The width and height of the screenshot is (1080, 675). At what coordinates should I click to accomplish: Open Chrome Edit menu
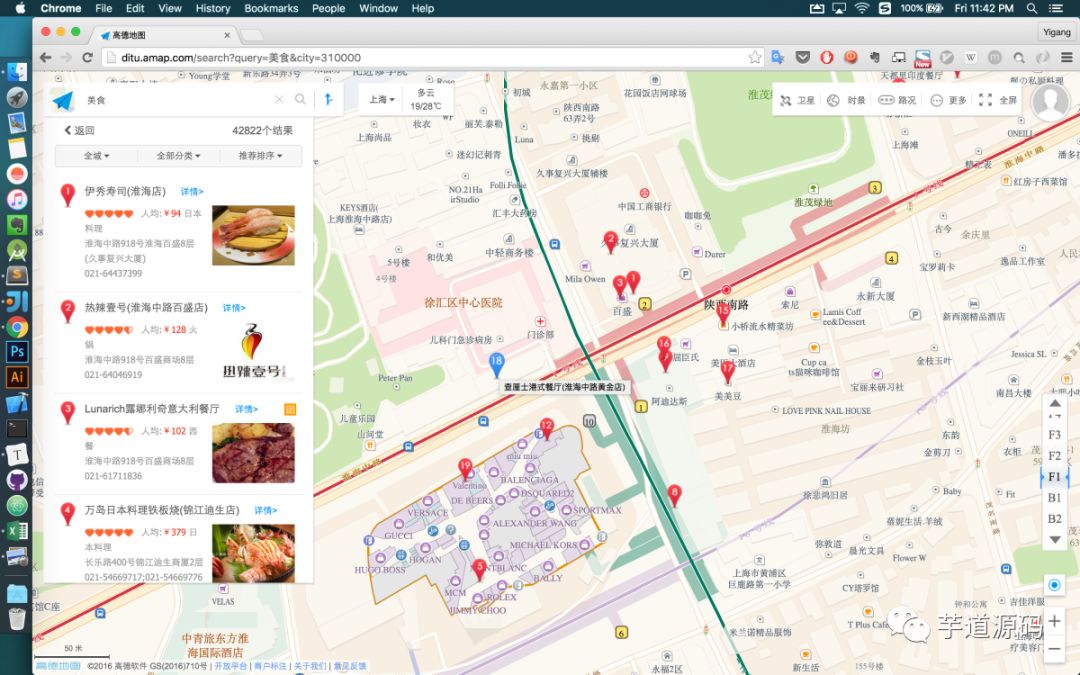click(x=135, y=8)
